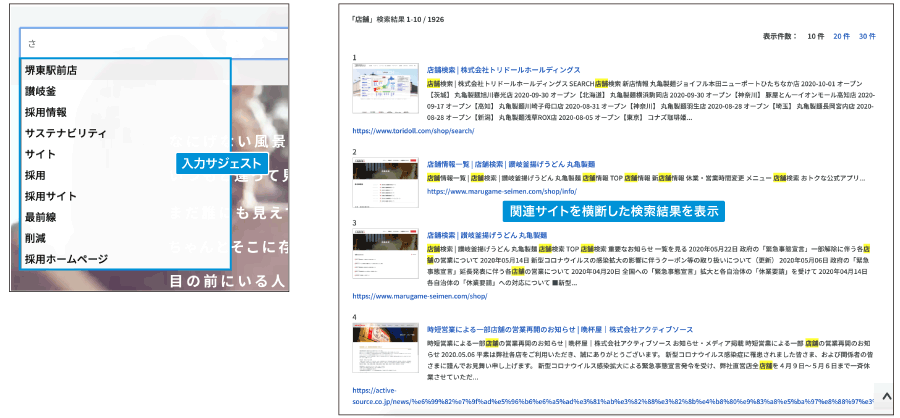Open result 時短営業による一部店舗の営業再開のお知らせ
This screenshot has width=900, height=418.
tap(560, 330)
